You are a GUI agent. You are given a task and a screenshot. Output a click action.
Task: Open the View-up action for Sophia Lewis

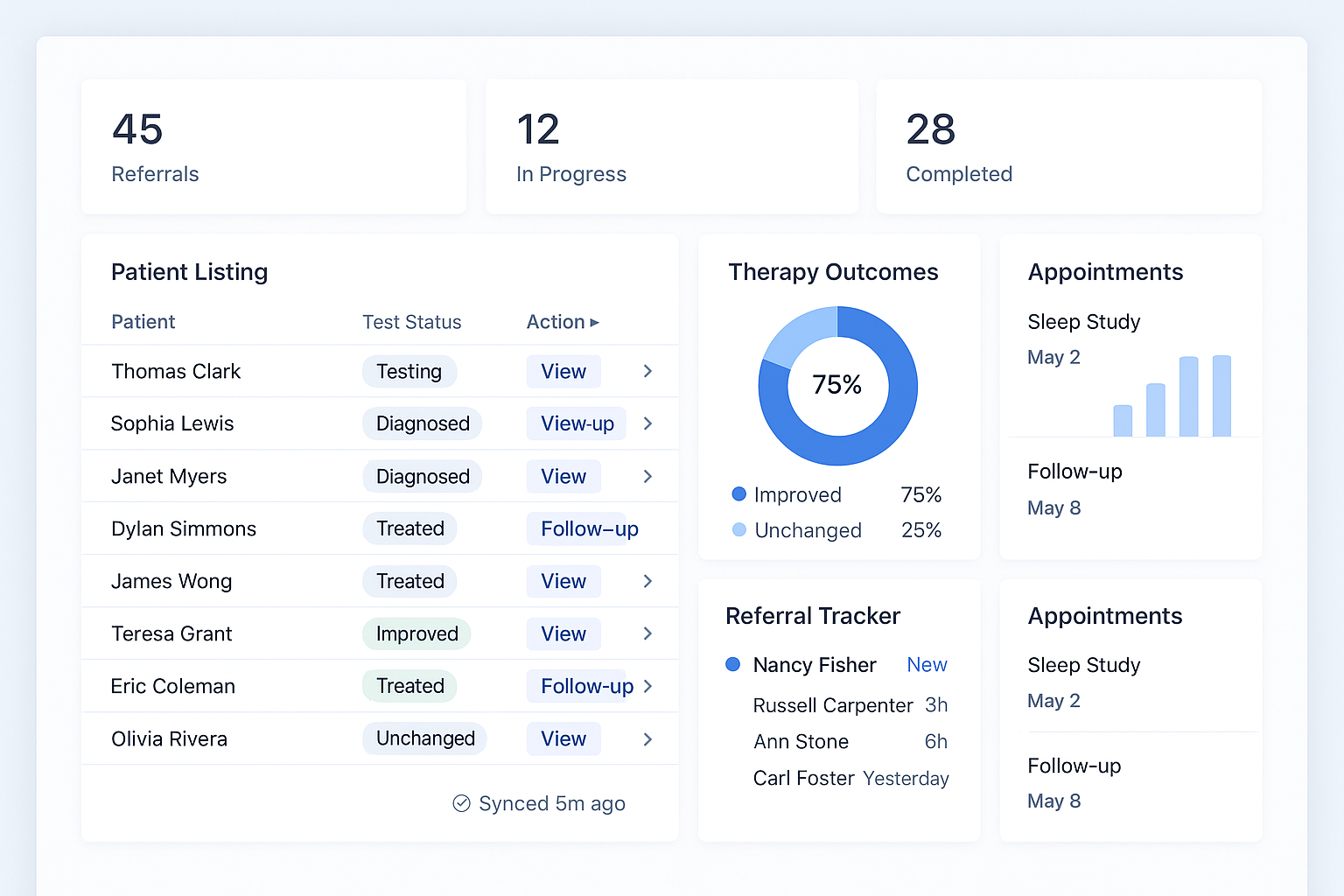(x=576, y=423)
